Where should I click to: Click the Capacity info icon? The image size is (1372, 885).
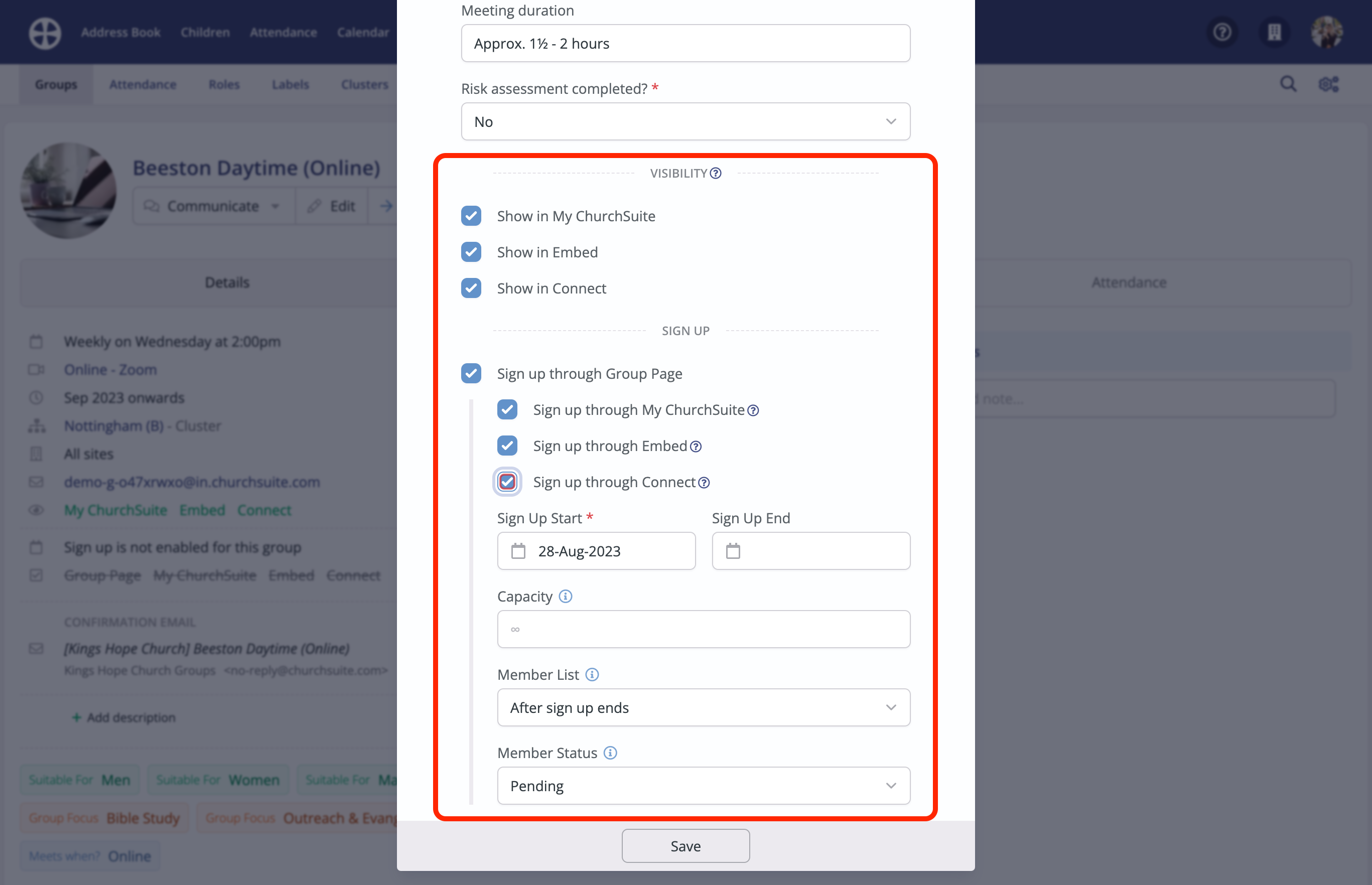pyautogui.click(x=566, y=597)
